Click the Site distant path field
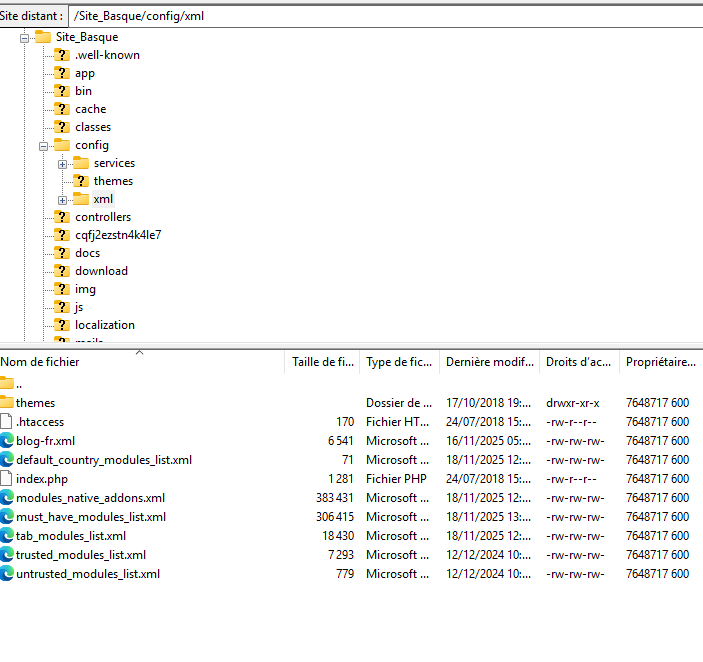The width and height of the screenshot is (703, 662). 386,16
